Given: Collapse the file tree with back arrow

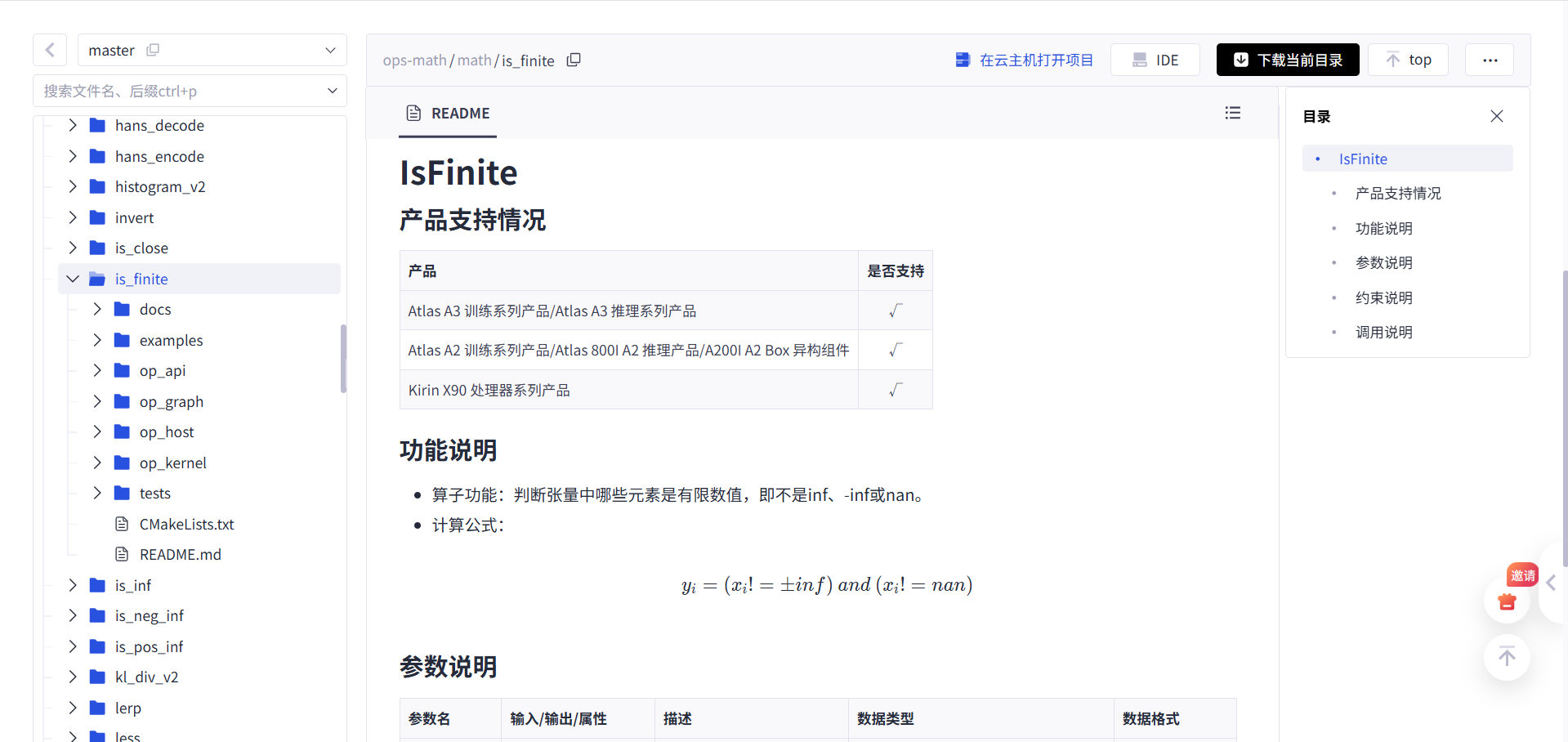Looking at the screenshot, I should point(50,50).
